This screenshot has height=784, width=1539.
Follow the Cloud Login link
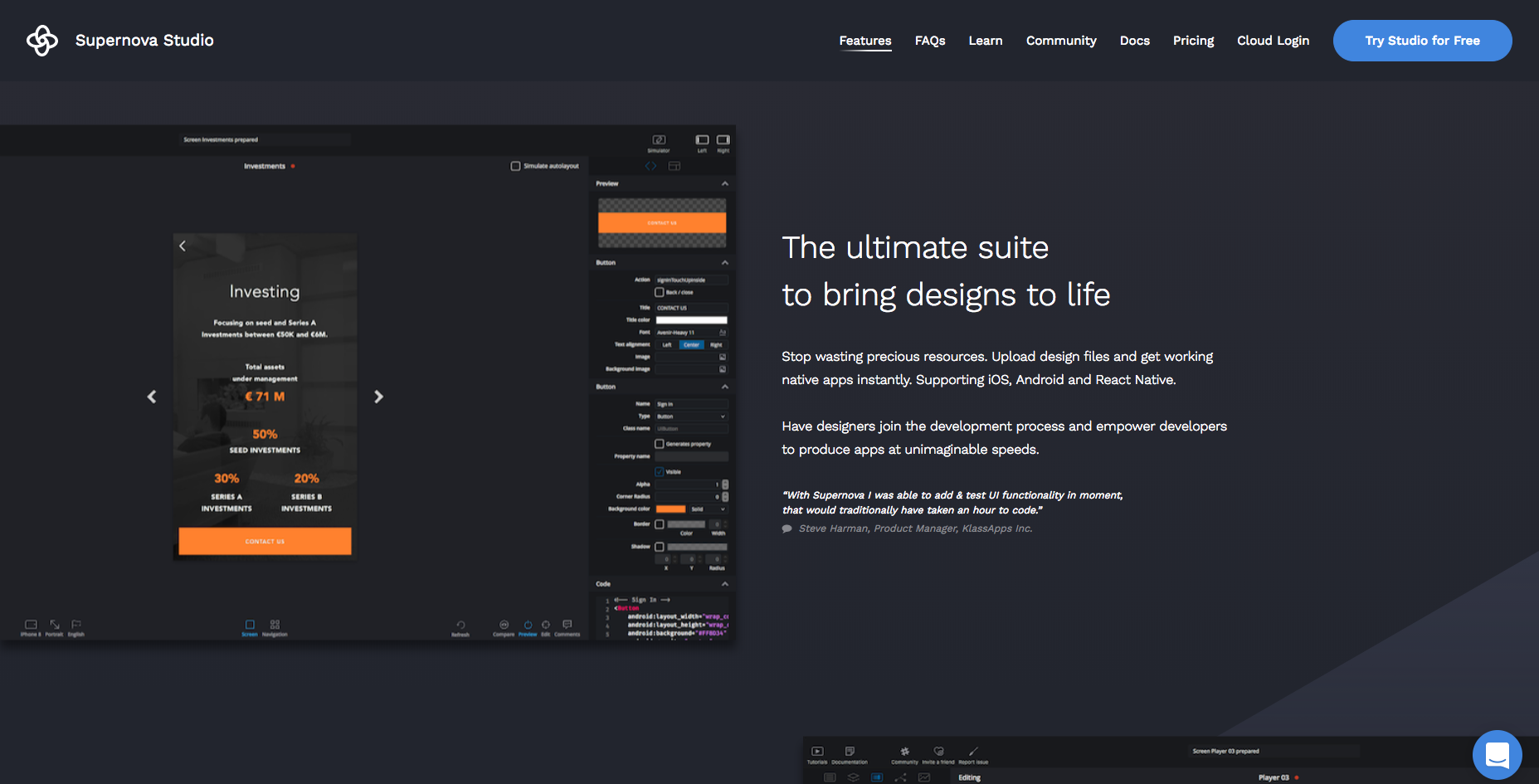(1273, 41)
